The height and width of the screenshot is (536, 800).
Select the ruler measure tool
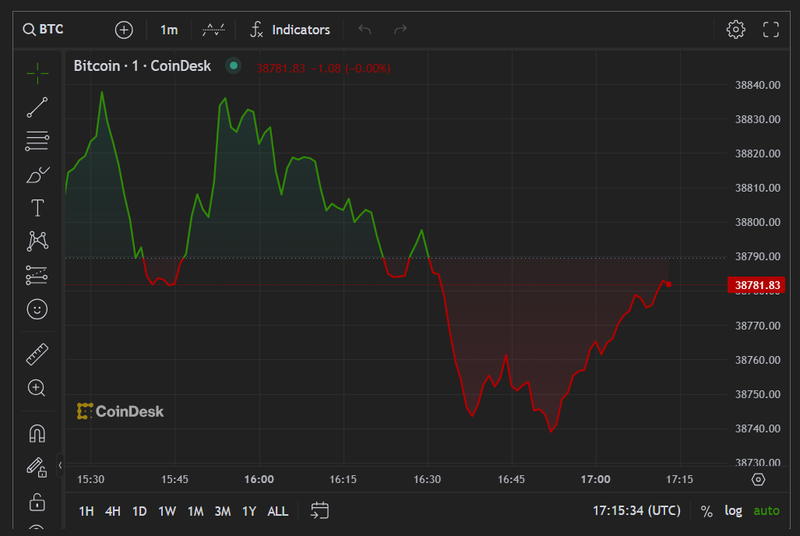tap(37, 354)
